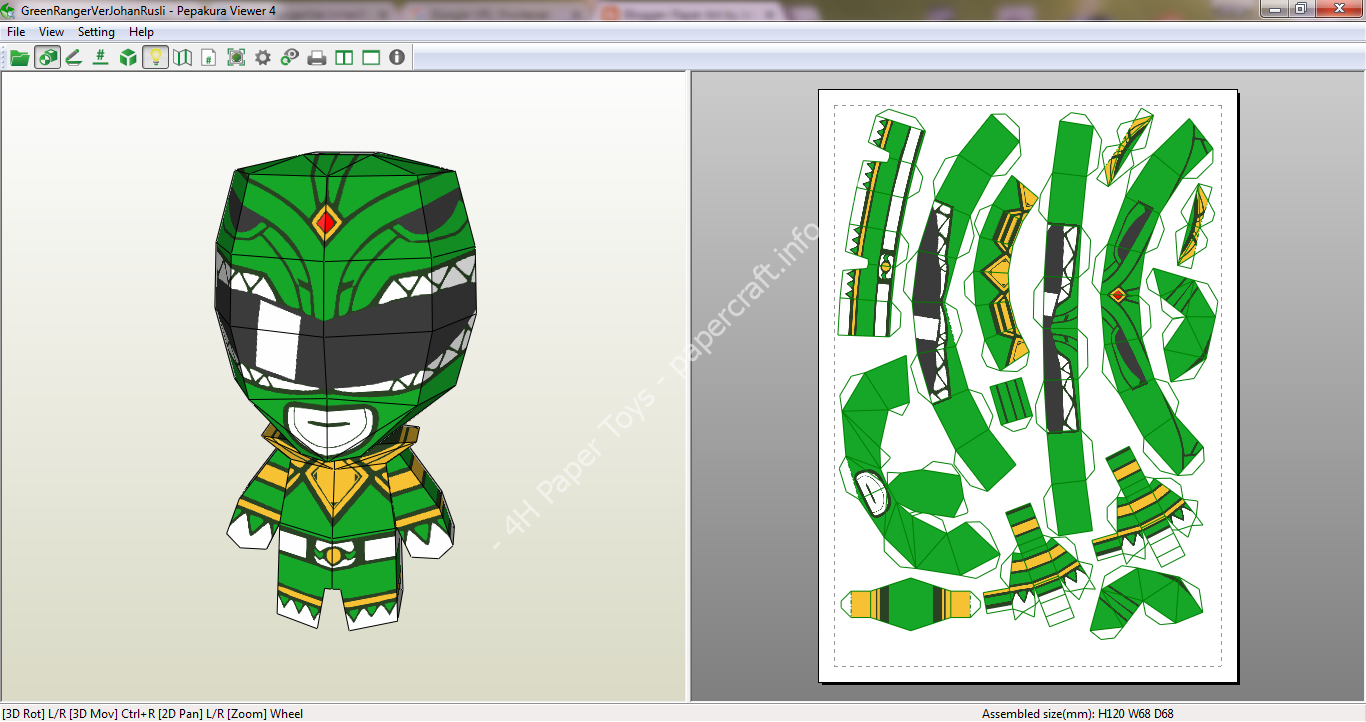The width and height of the screenshot is (1366, 722).
Task: Click the show edge ID hash icon
Action: pos(101,58)
